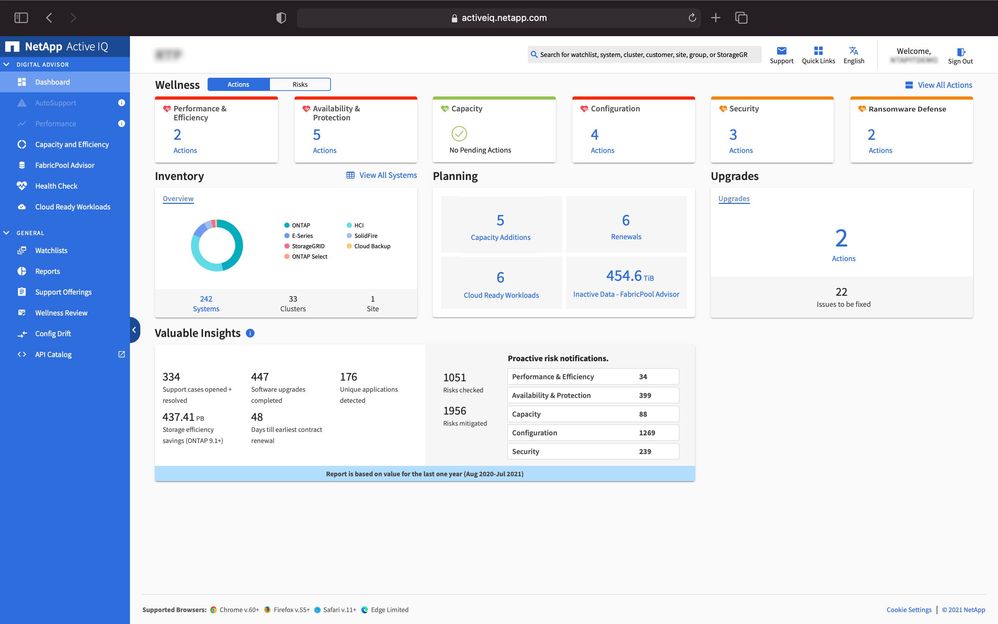The image size is (998, 624).
Task: Click the watchlist and system search field
Action: tap(645, 55)
